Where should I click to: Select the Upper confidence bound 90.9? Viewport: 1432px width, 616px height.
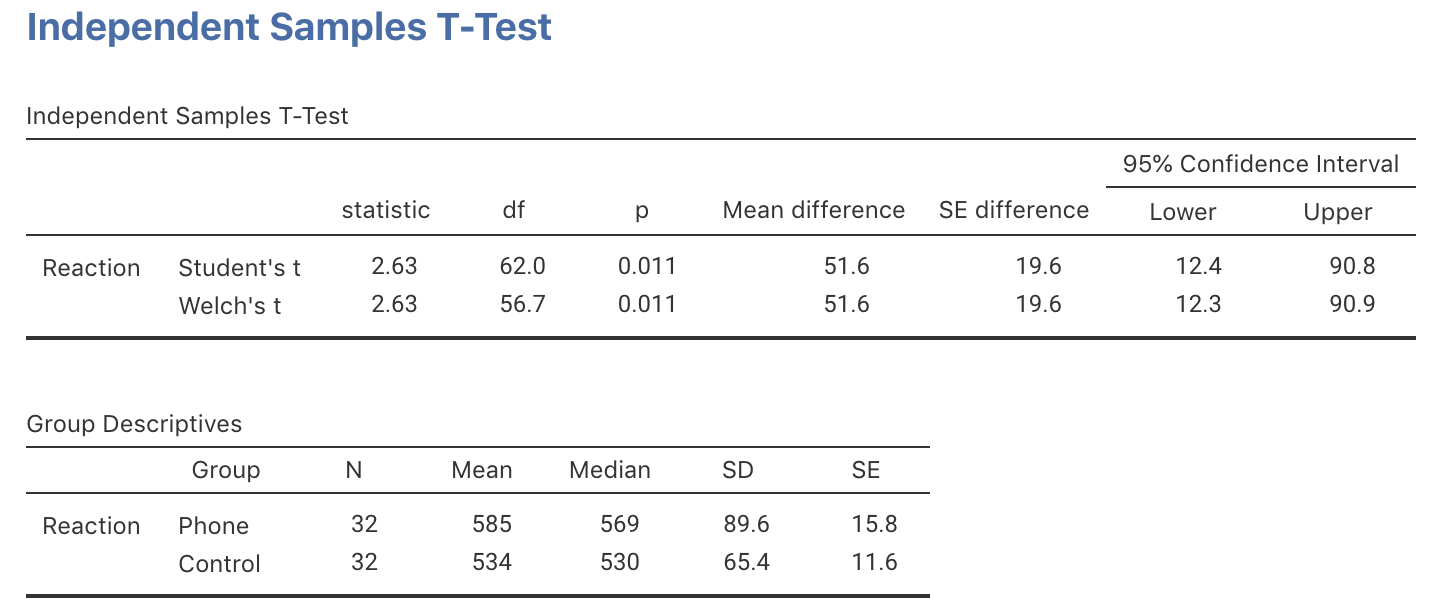1352,304
